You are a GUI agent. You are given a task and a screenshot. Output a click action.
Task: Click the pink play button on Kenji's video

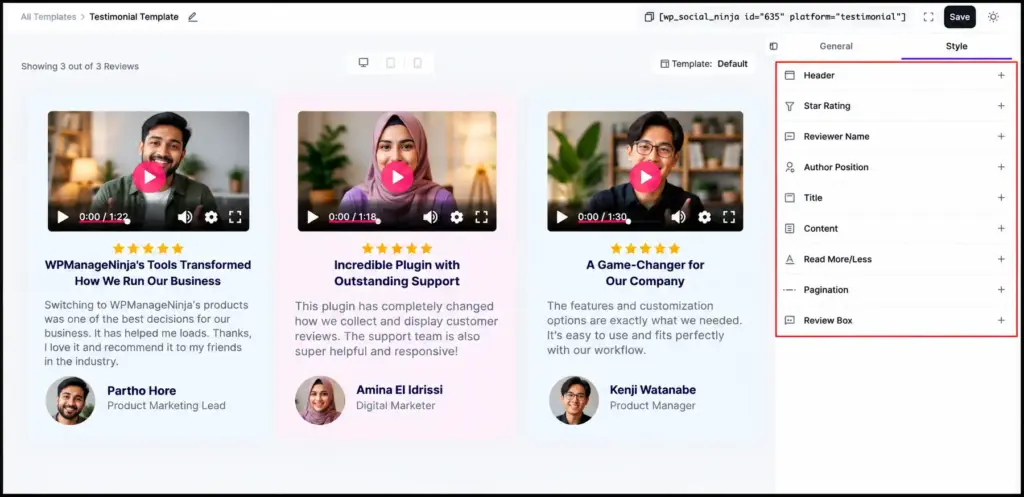coord(645,177)
